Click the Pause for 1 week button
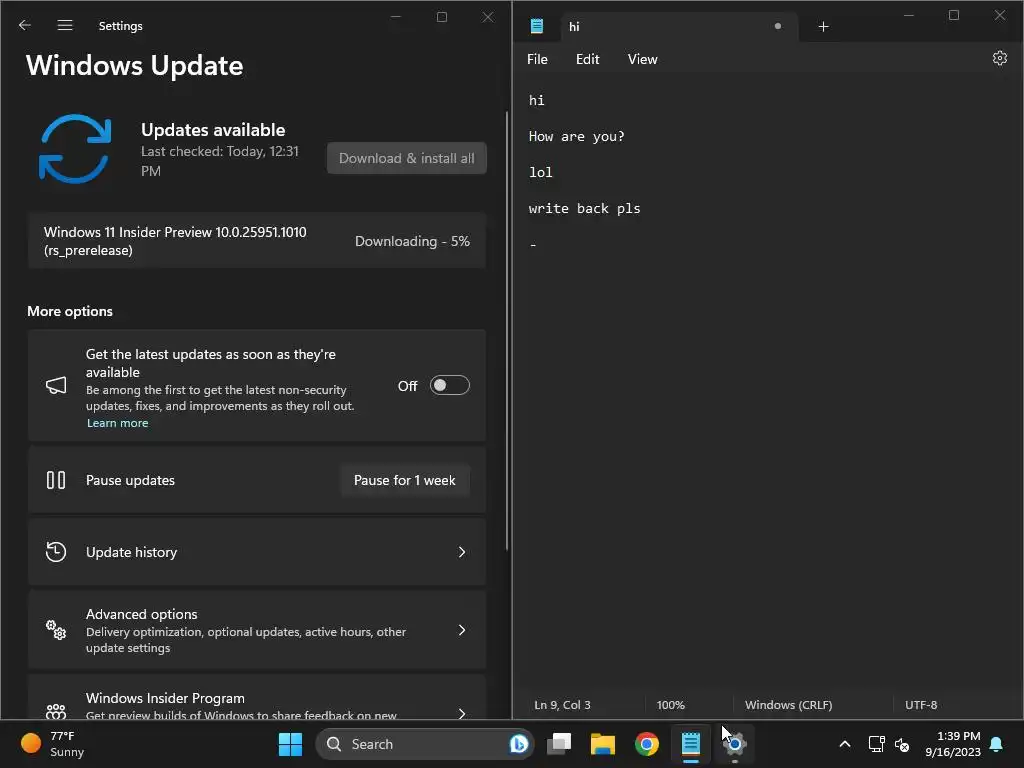1024x768 pixels. point(405,480)
